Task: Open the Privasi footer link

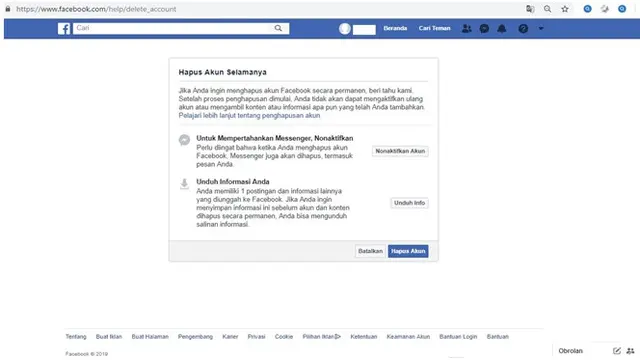Action: [256, 337]
